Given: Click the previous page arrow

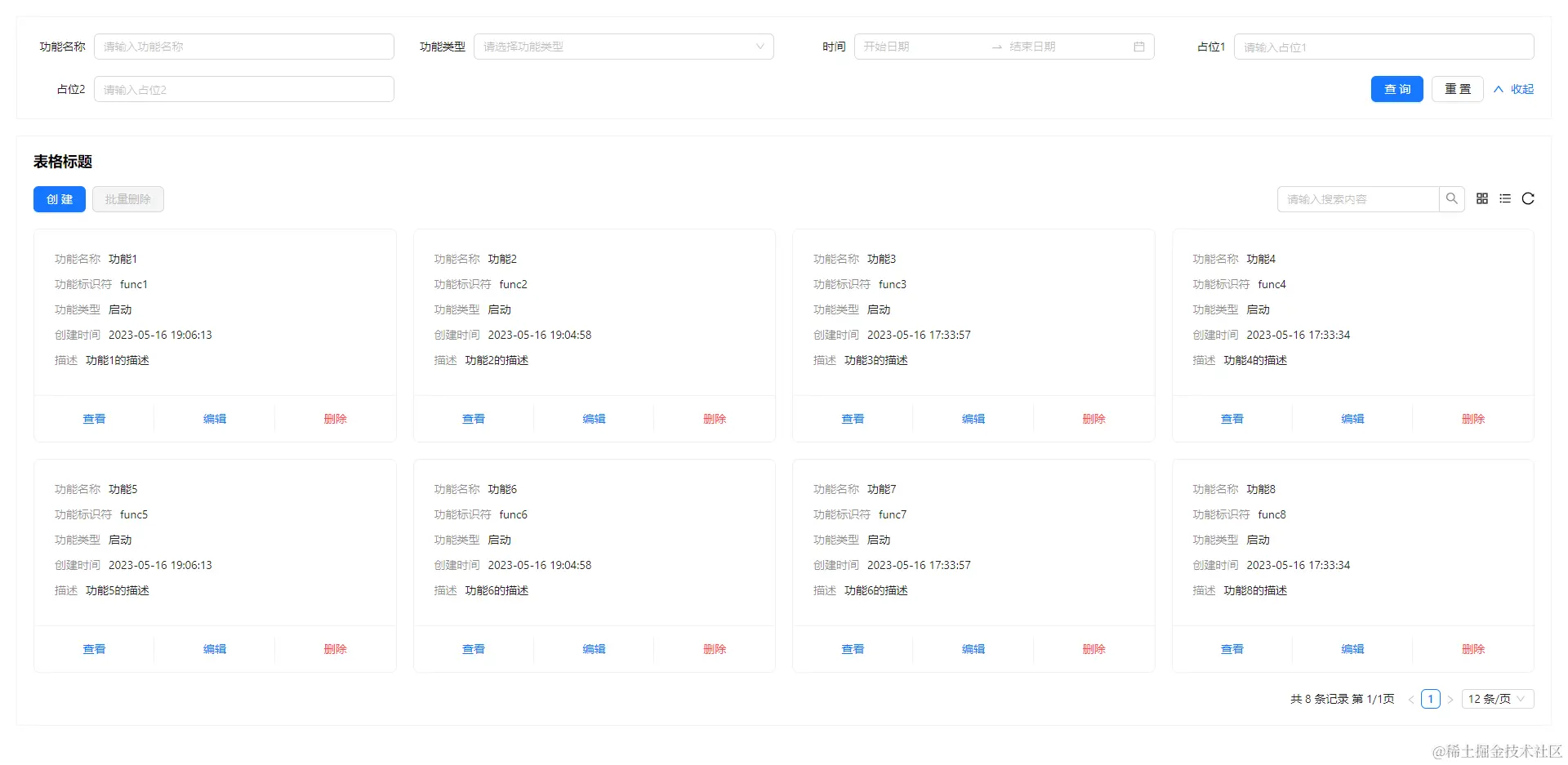Looking at the screenshot, I should (x=1412, y=699).
